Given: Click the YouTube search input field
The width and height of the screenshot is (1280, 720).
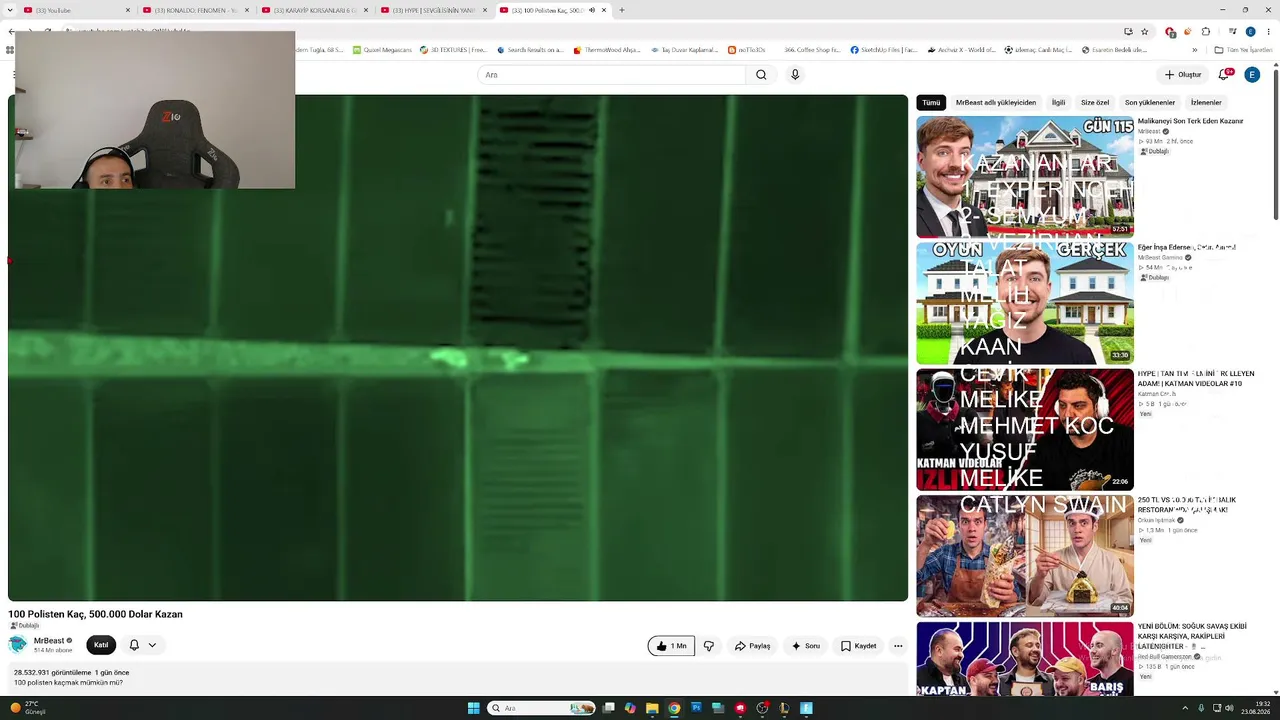Looking at the screenshot, I should (612, 75).
